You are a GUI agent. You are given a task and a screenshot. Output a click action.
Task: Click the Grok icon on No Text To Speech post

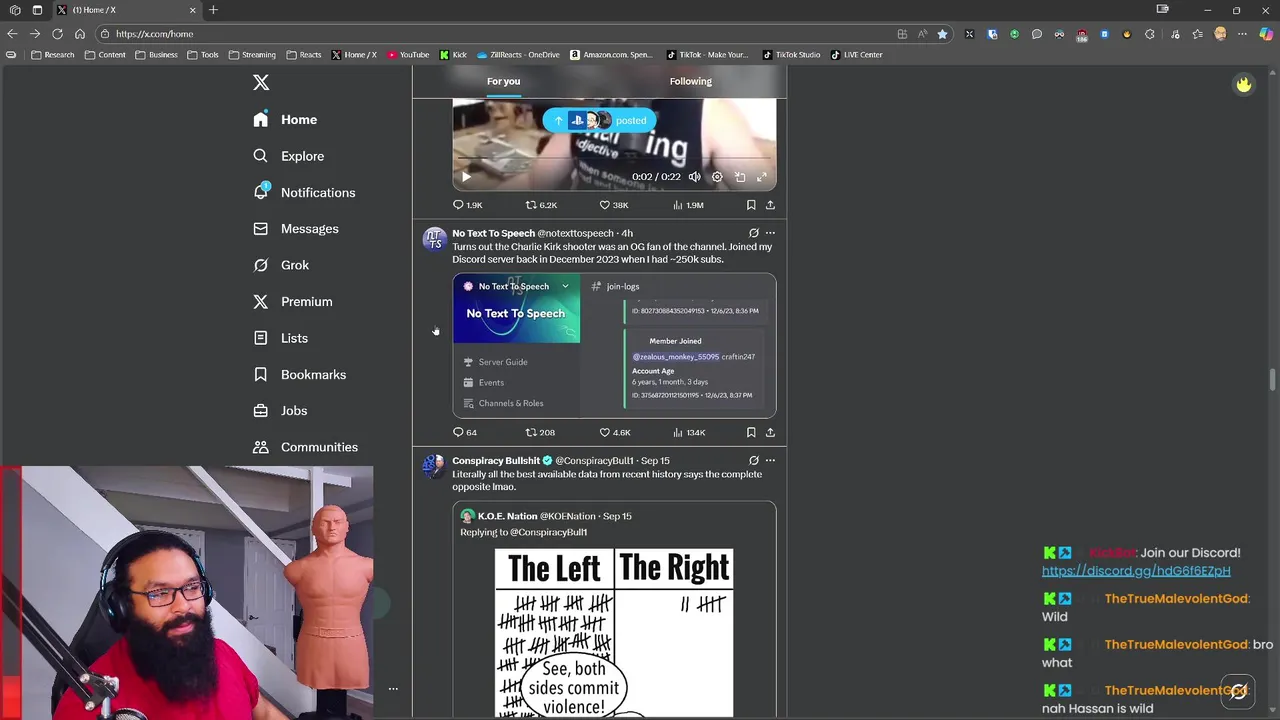click(754, 233)
